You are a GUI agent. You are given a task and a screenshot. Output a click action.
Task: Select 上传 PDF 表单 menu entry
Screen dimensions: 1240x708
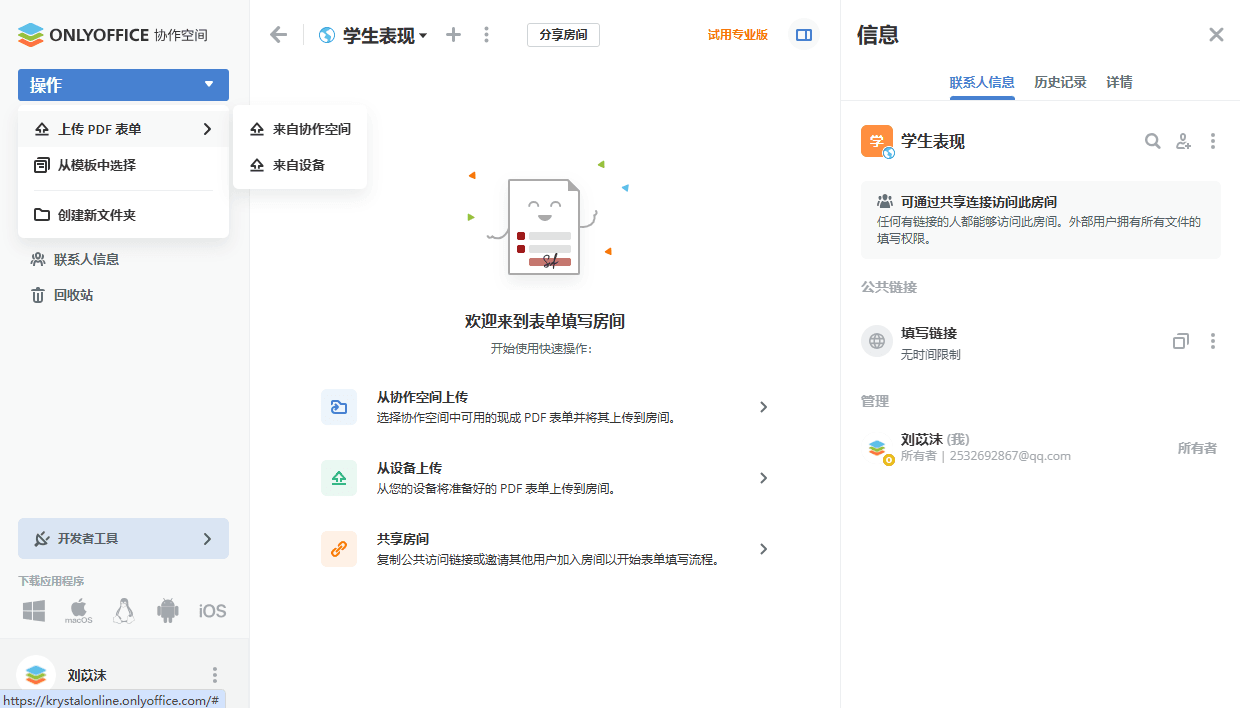pos(123,129)
